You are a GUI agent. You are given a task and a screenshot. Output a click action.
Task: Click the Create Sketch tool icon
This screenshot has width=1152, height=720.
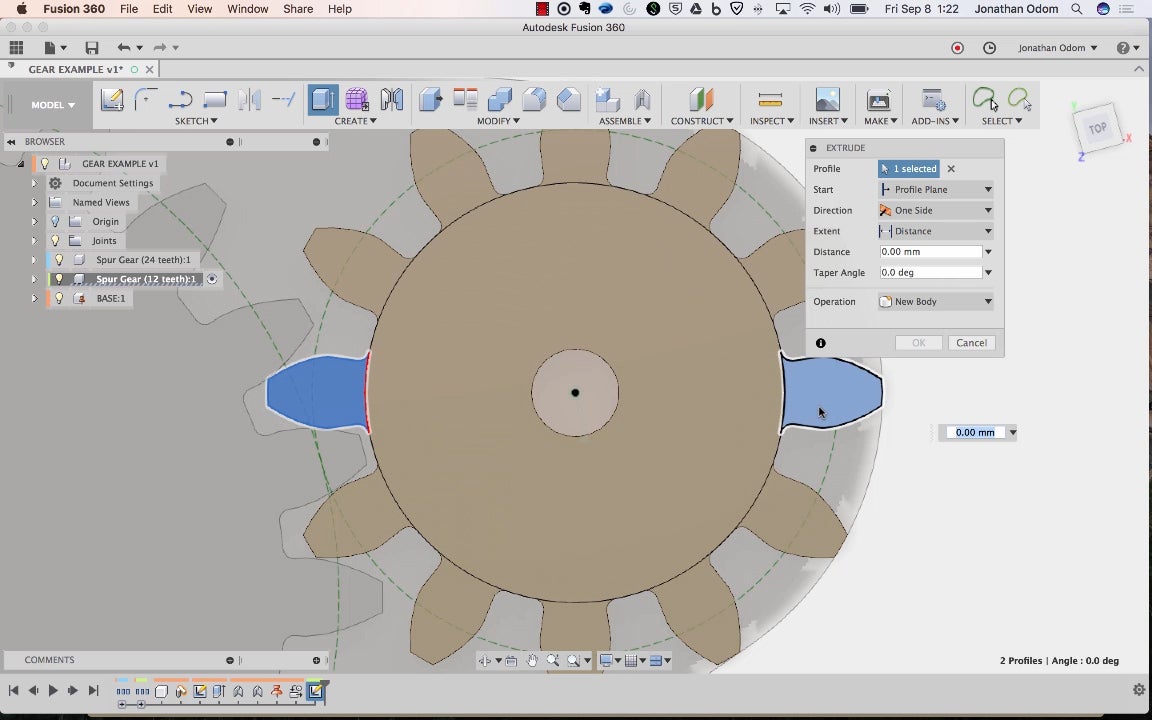click(x=112, y=100)
